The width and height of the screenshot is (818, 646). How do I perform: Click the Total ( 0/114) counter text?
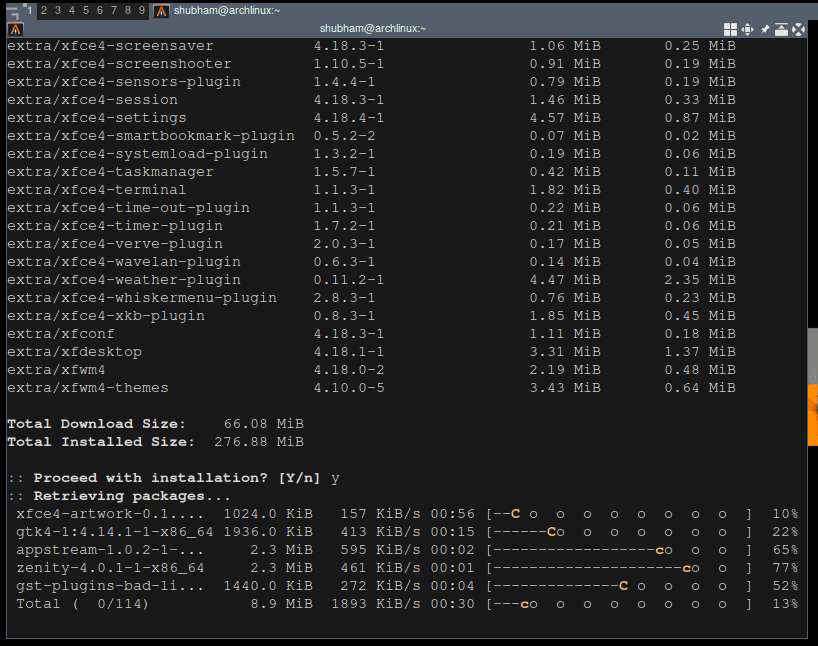pyautogui.click(x=82, y=604)
